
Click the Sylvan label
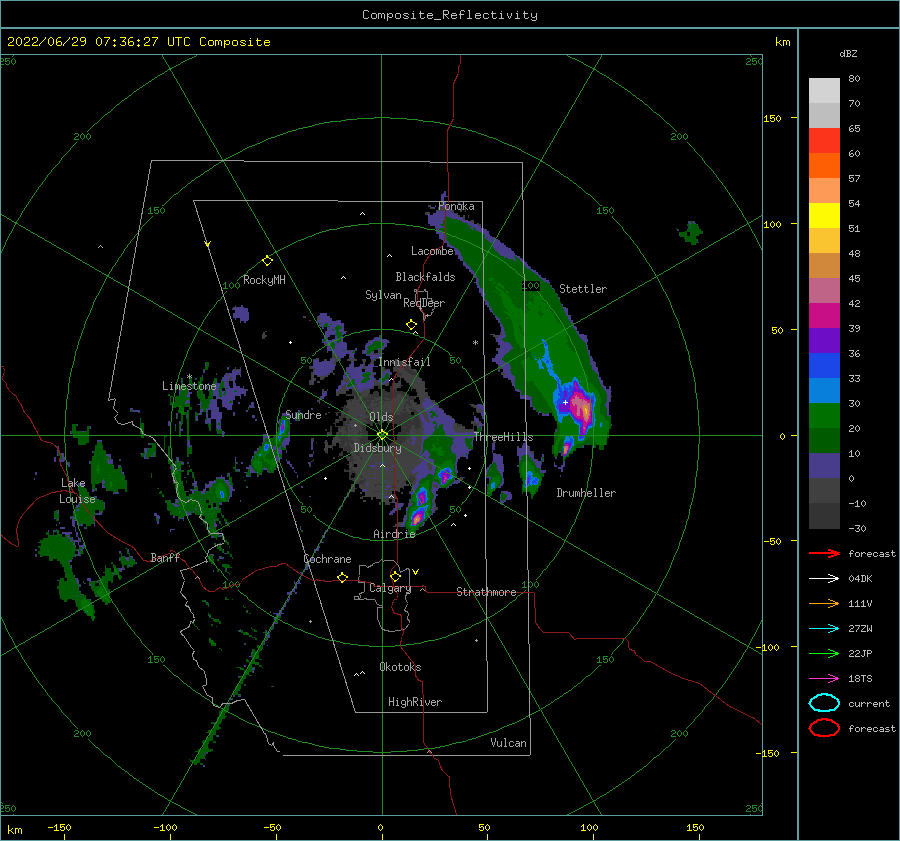tap(383, 295)
